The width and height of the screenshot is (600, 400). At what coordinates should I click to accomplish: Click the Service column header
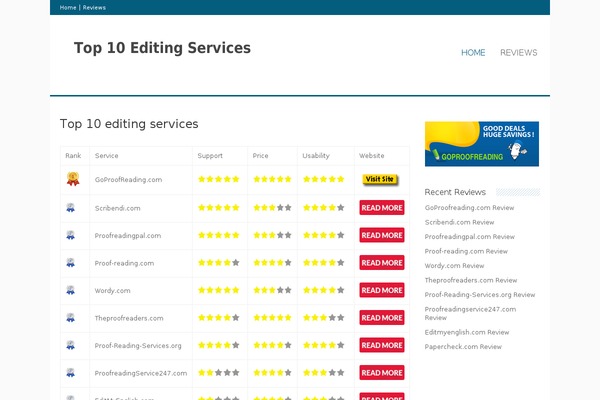pyautogui.click(x=106, y=156)
